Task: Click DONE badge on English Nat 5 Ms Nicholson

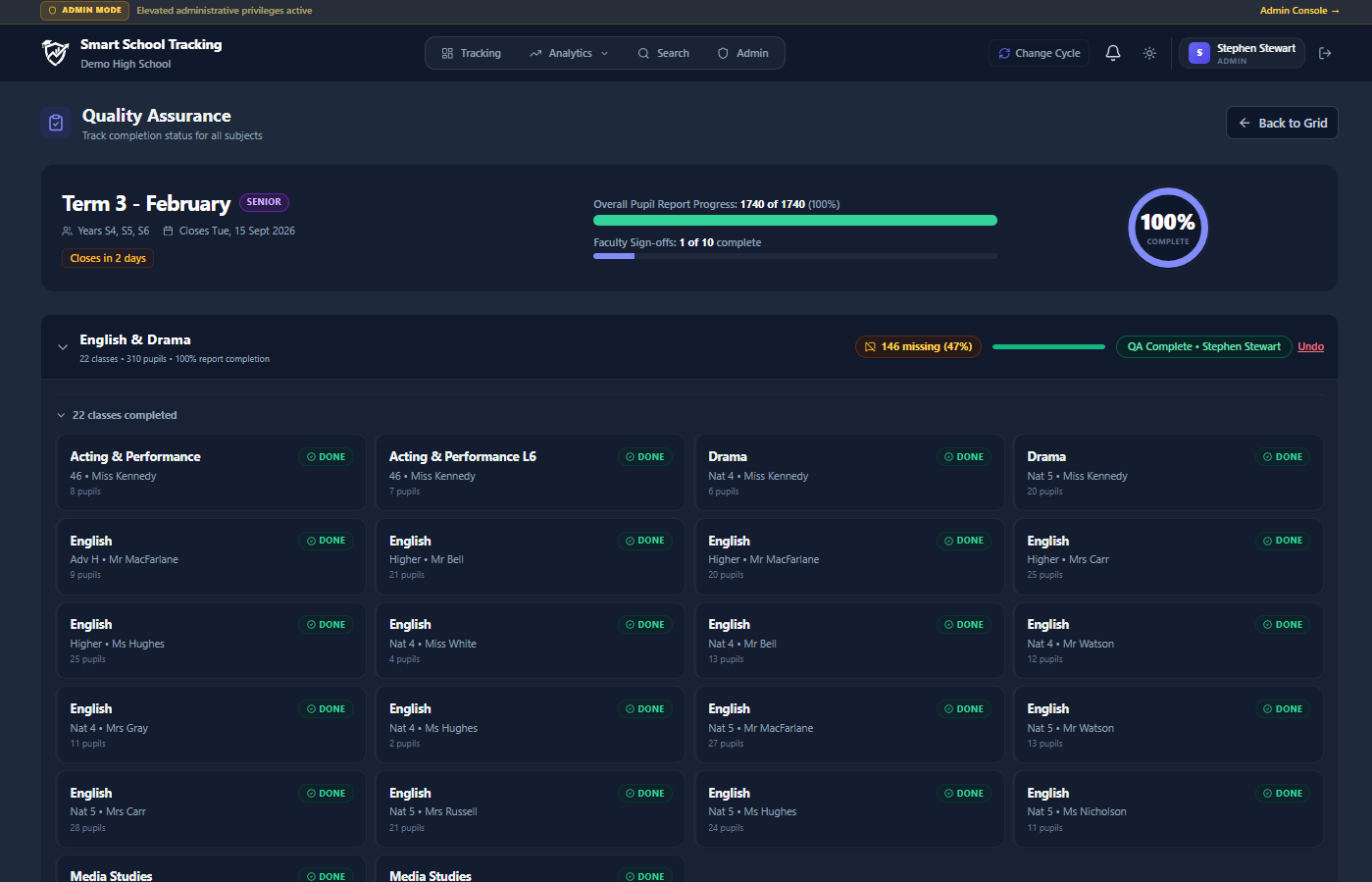Action: point(1283,794)
